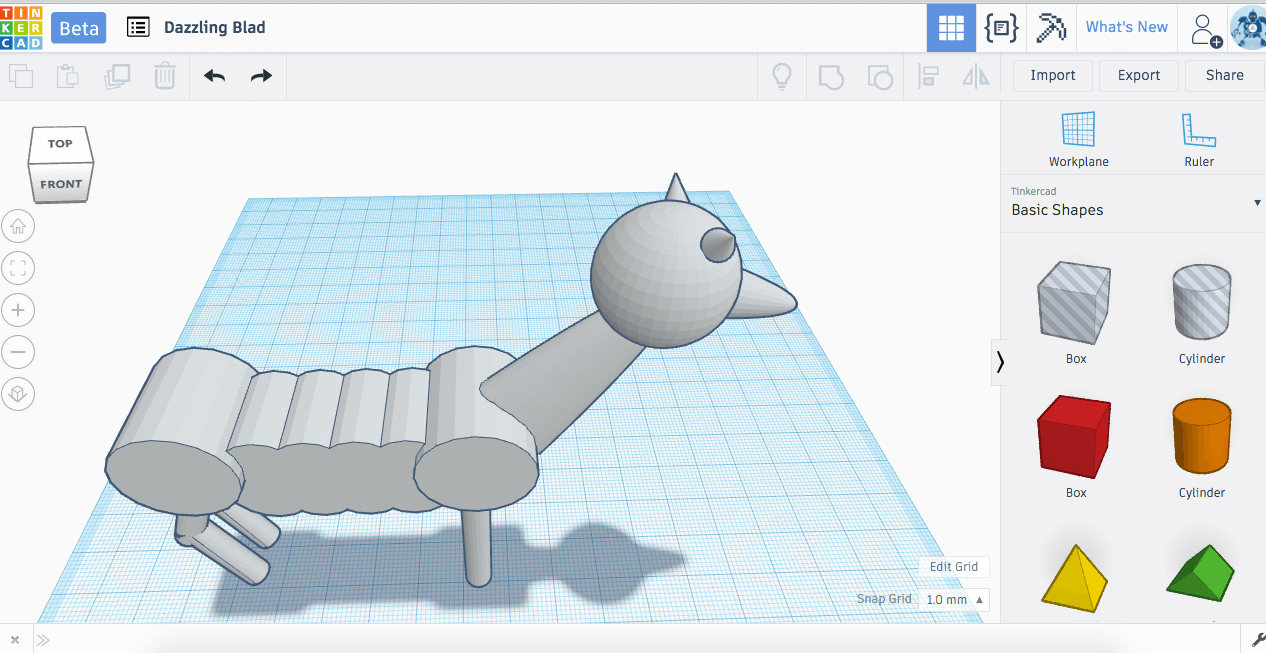Click the Edit Grid button
This screenshot has height=653, width=1266.
(x=953, y=567)
